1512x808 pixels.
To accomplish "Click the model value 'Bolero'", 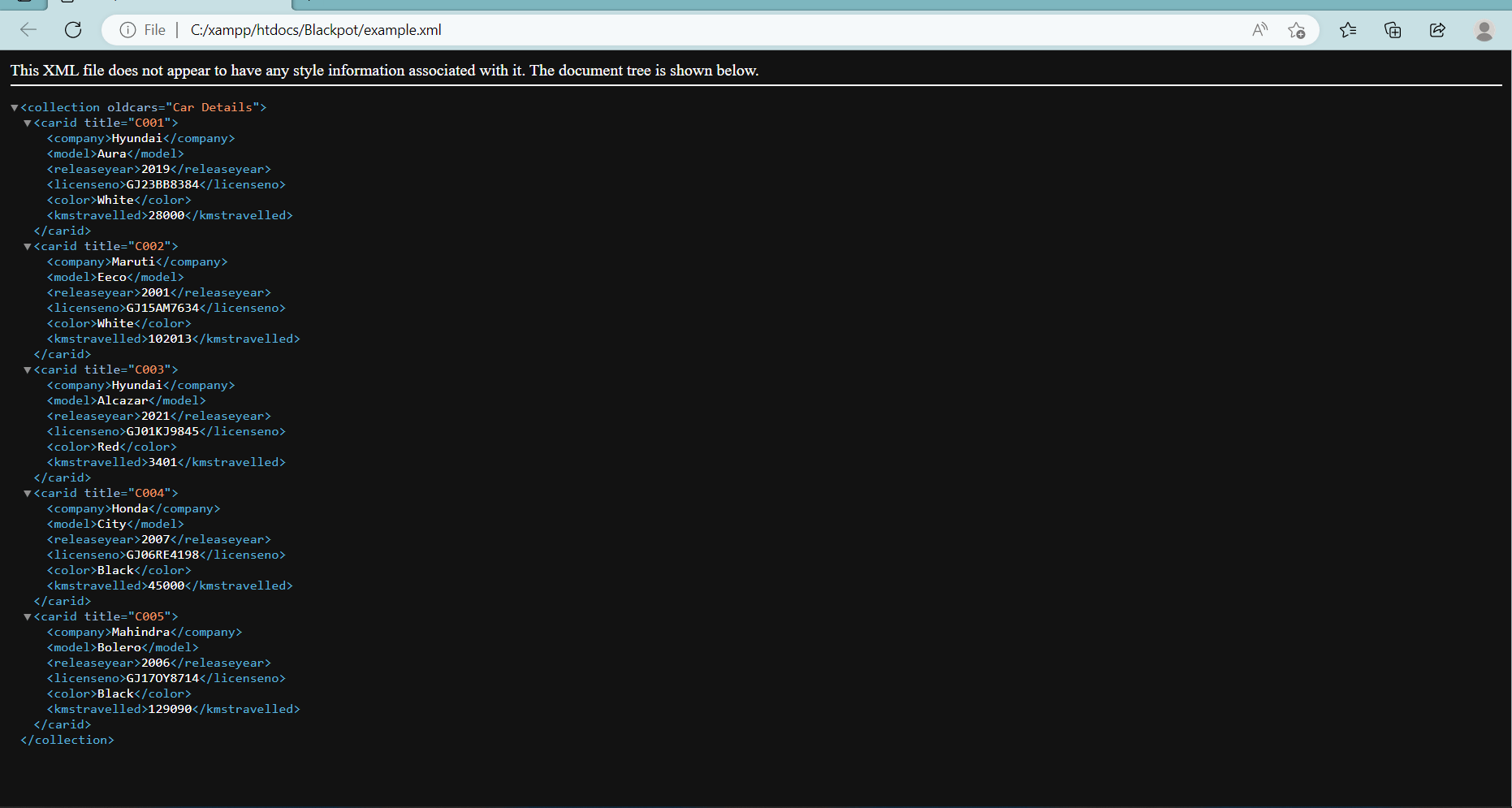I will coord(119,647).
